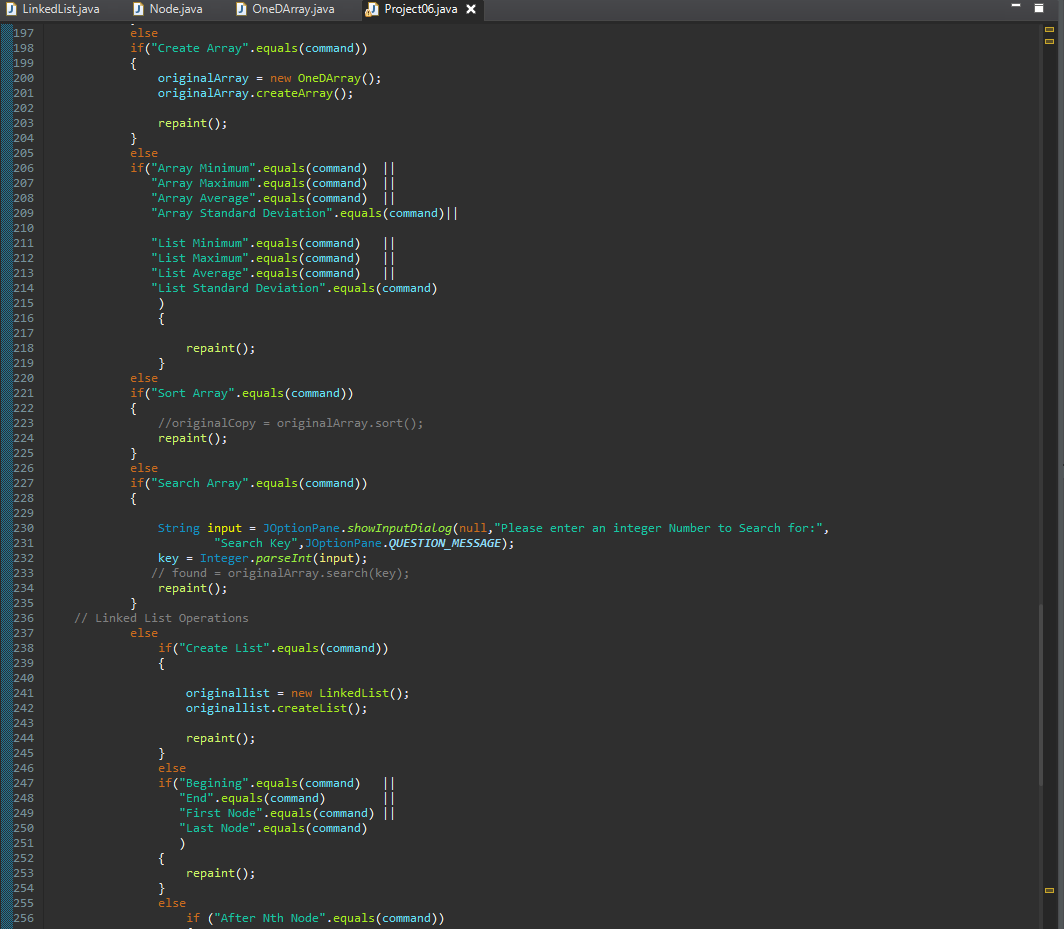Screen dimensions: 1064x929
Task: Click line number 230 in the gutter
Action: pyautogui.click(x=22, y=527)
